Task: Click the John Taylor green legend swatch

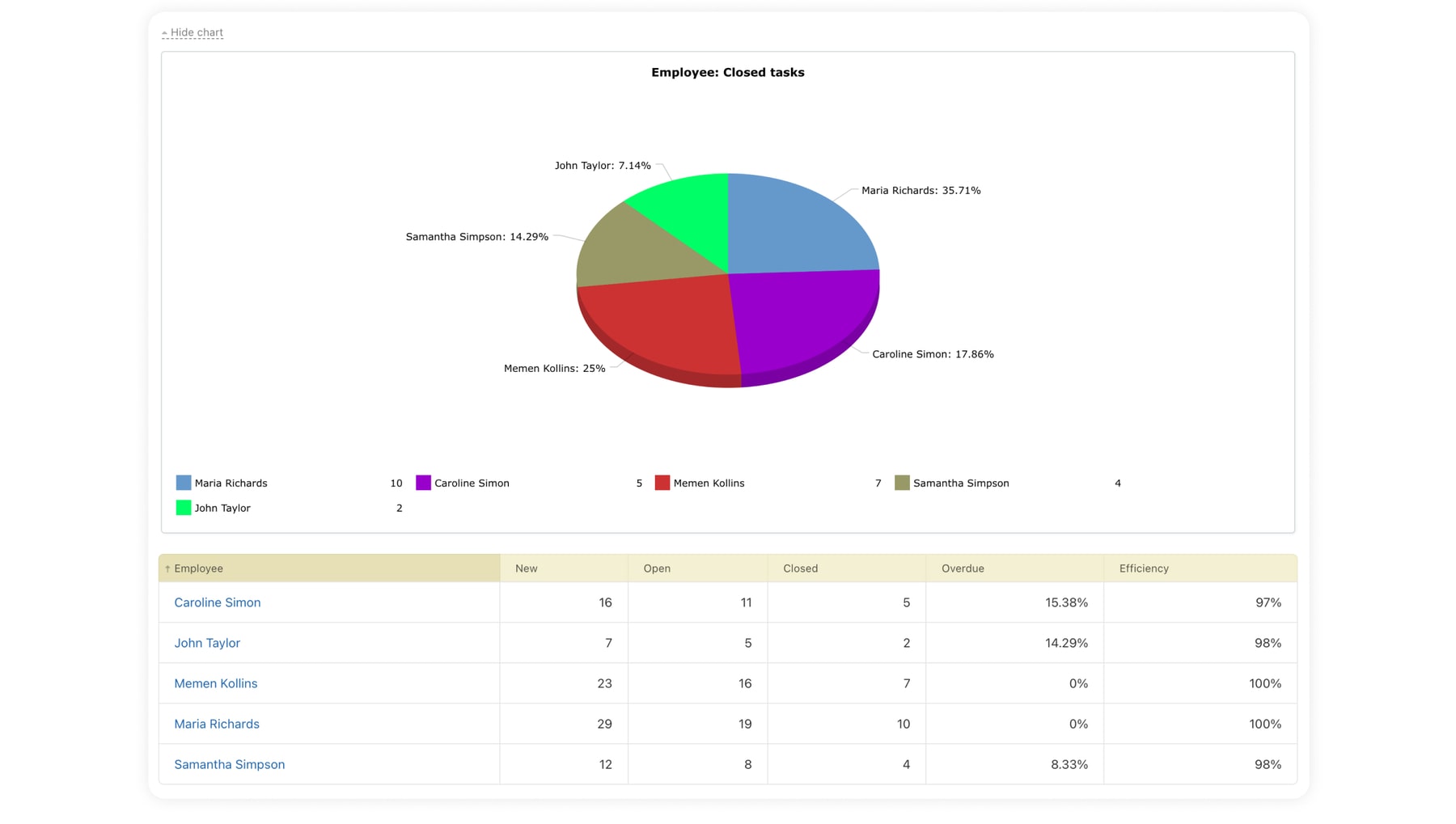Action: pos(184,508)
